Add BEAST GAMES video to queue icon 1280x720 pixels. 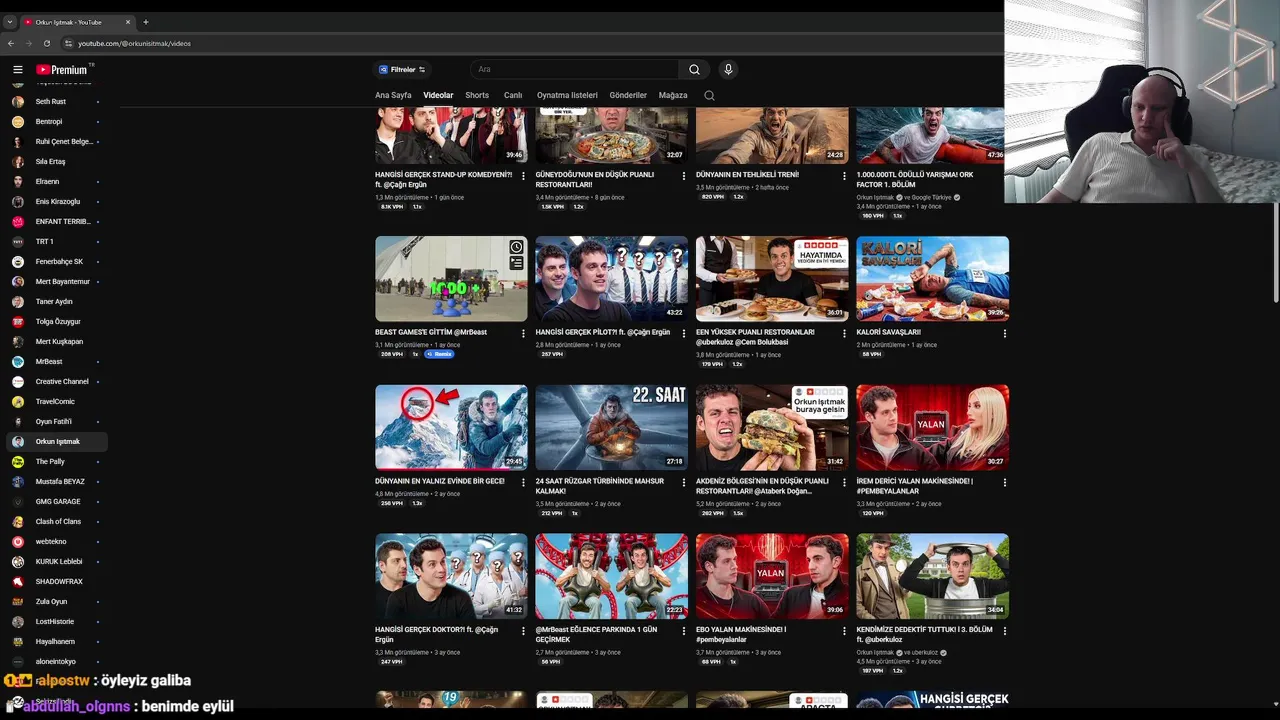(516, 263)
